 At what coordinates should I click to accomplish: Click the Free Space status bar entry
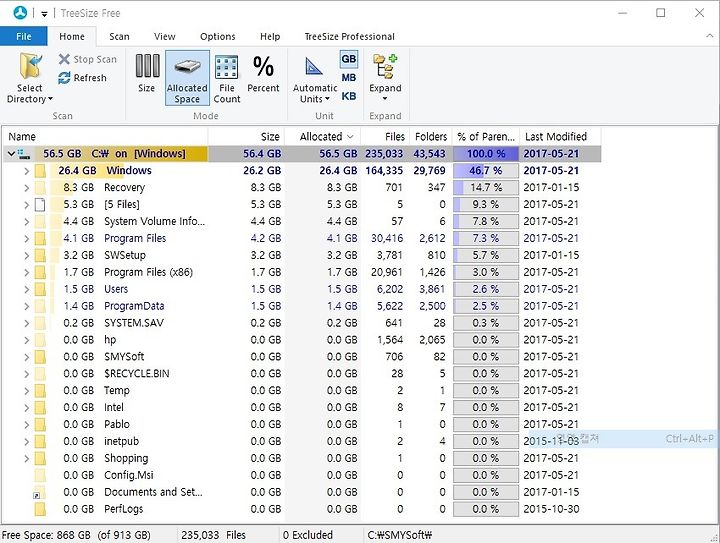point(76,535)
